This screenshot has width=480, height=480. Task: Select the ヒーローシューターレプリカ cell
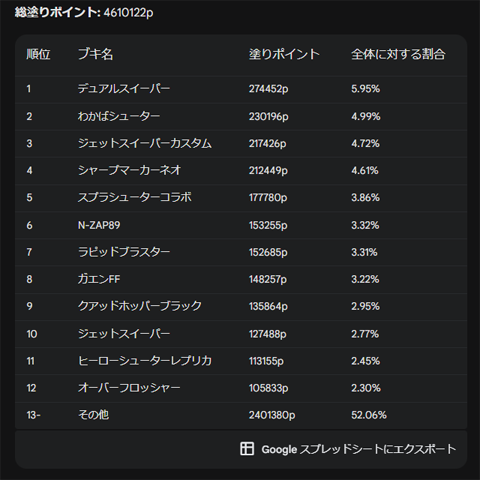click(x=145, y=361)
